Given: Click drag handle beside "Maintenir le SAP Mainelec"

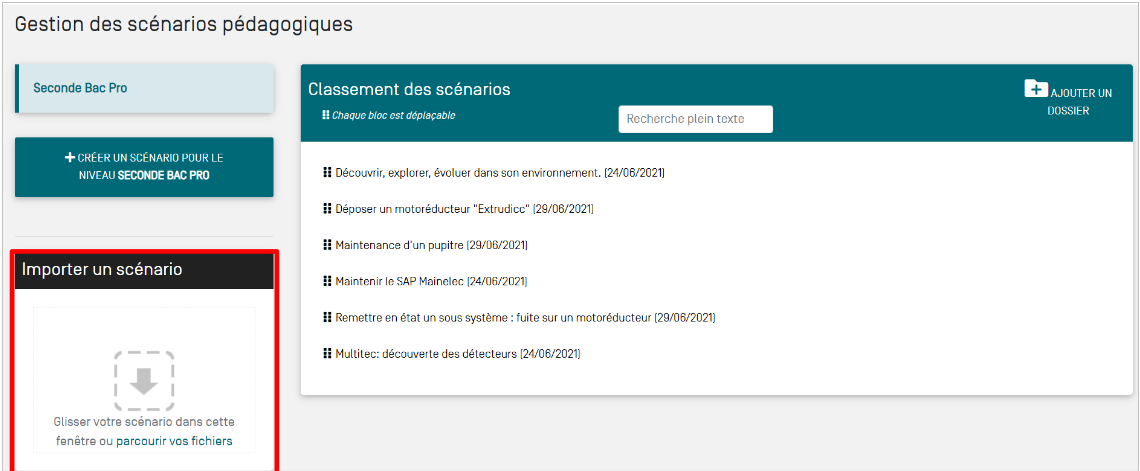Looking at the screenshot, I should pyautogui.click(x=327, y=281).
